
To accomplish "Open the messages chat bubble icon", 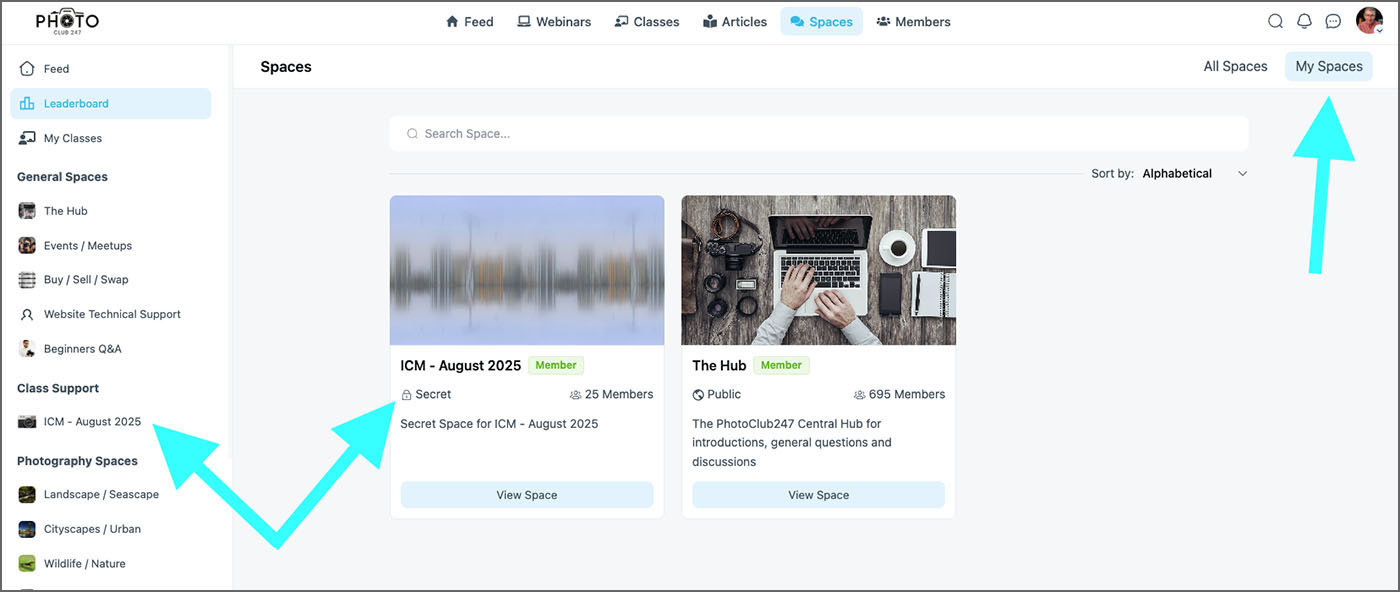I will tap(1333, 21).
